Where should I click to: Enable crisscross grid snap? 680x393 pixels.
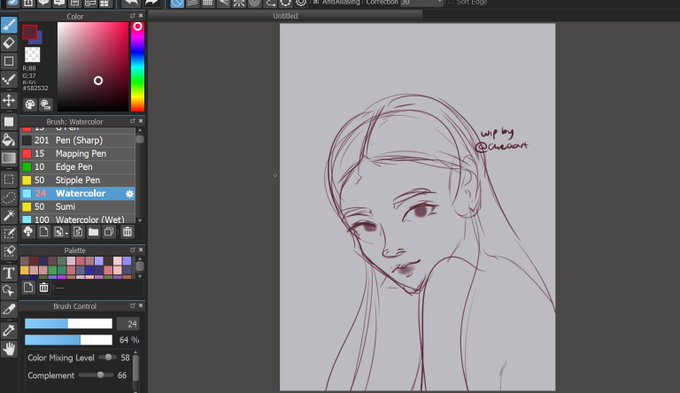208,3
